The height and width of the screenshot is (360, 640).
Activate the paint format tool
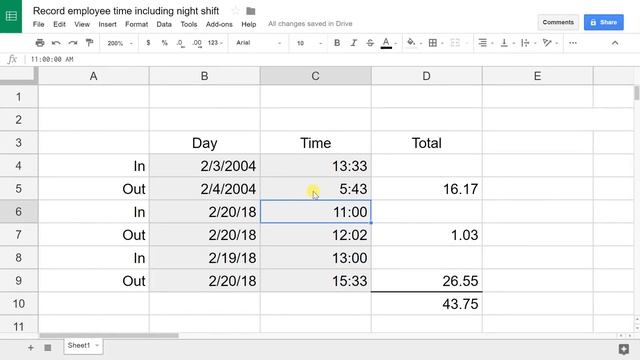[x=89, y=42]
